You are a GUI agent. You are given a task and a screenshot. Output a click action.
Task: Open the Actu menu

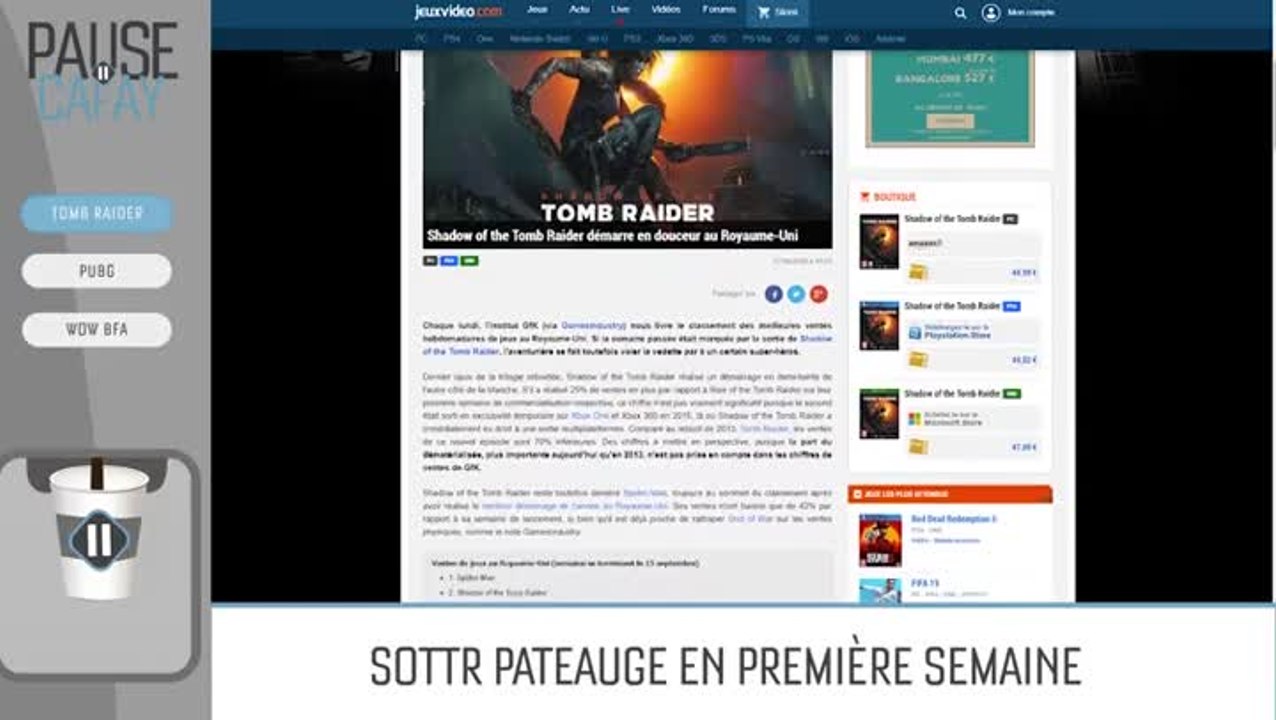point(579,10)
